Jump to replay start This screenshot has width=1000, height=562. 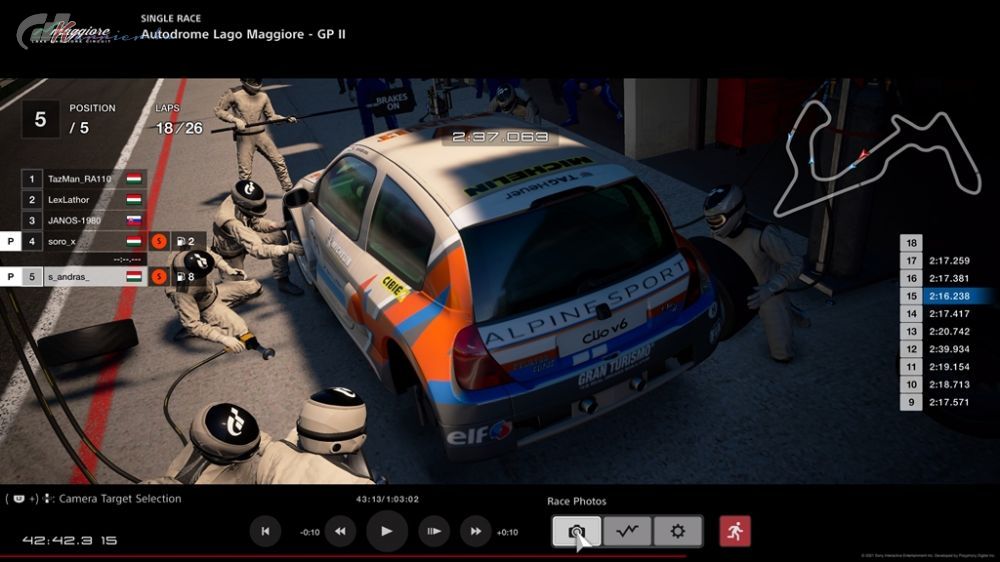[265, 531]
